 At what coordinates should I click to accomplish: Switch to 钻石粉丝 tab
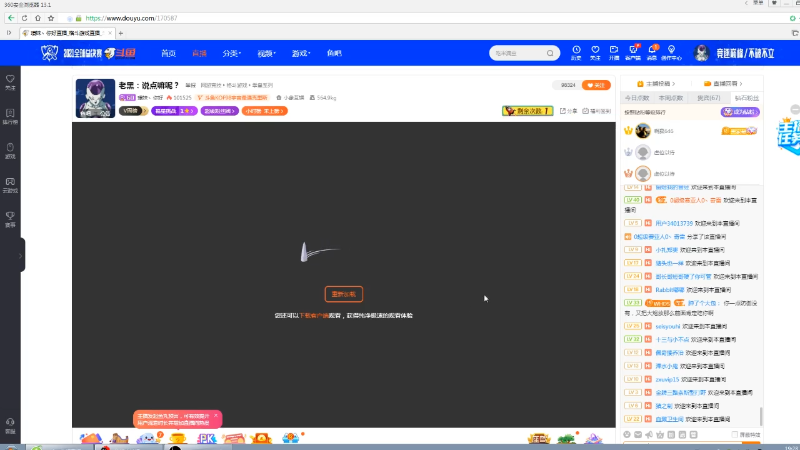pos(746,98)
